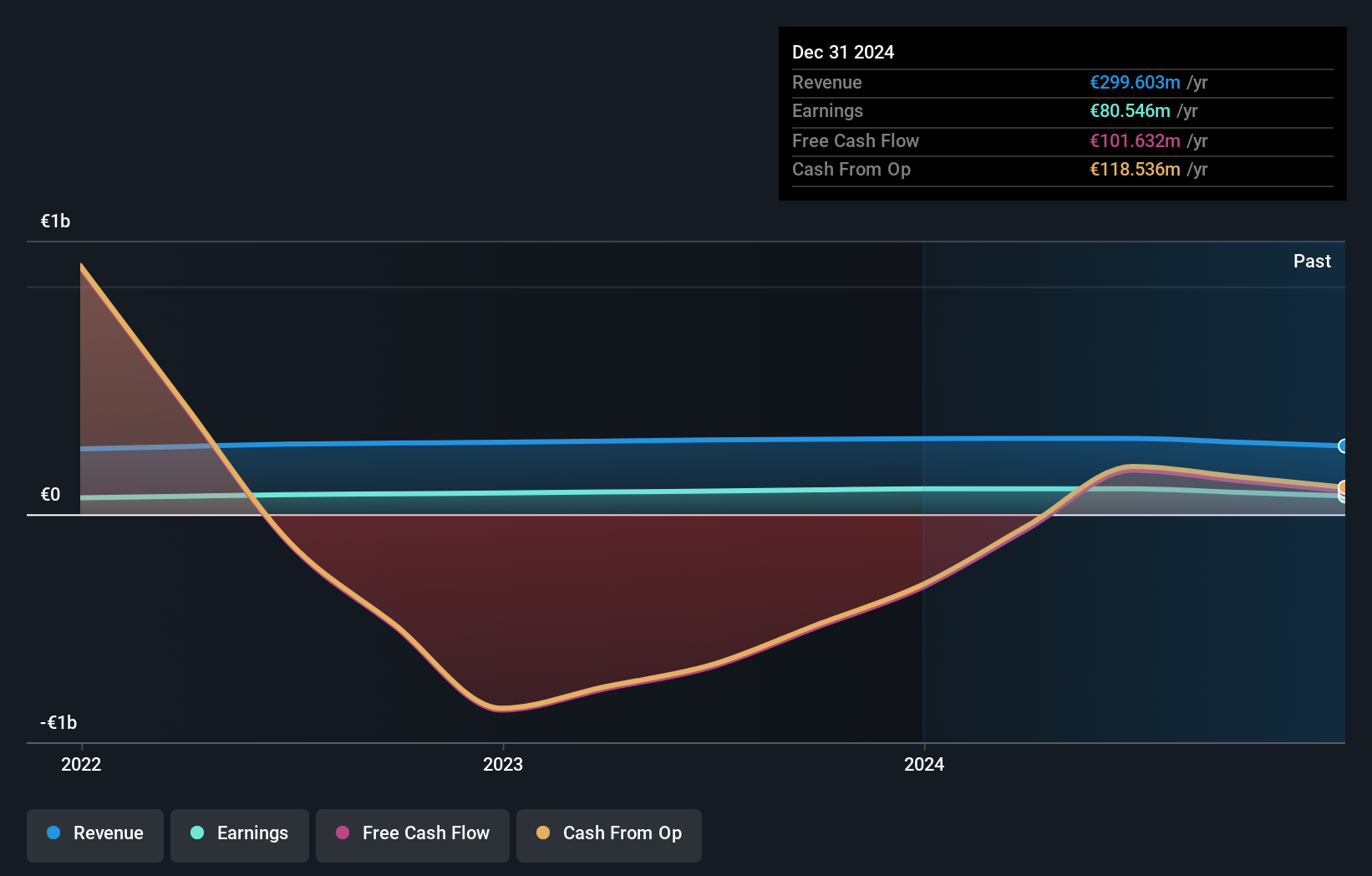Click the blue Revenue end-point marker

1343,446
